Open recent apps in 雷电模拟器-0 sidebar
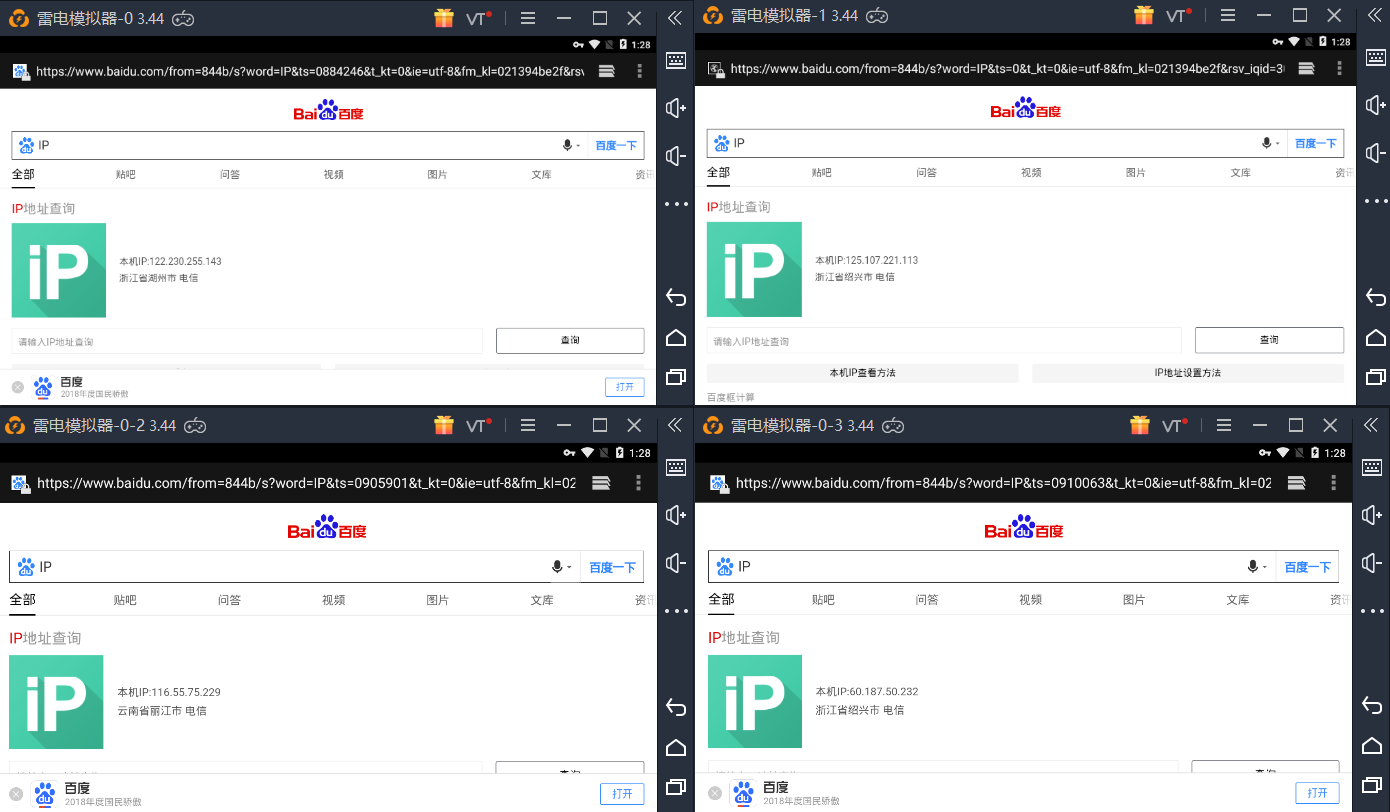 [x=676, y=377]
